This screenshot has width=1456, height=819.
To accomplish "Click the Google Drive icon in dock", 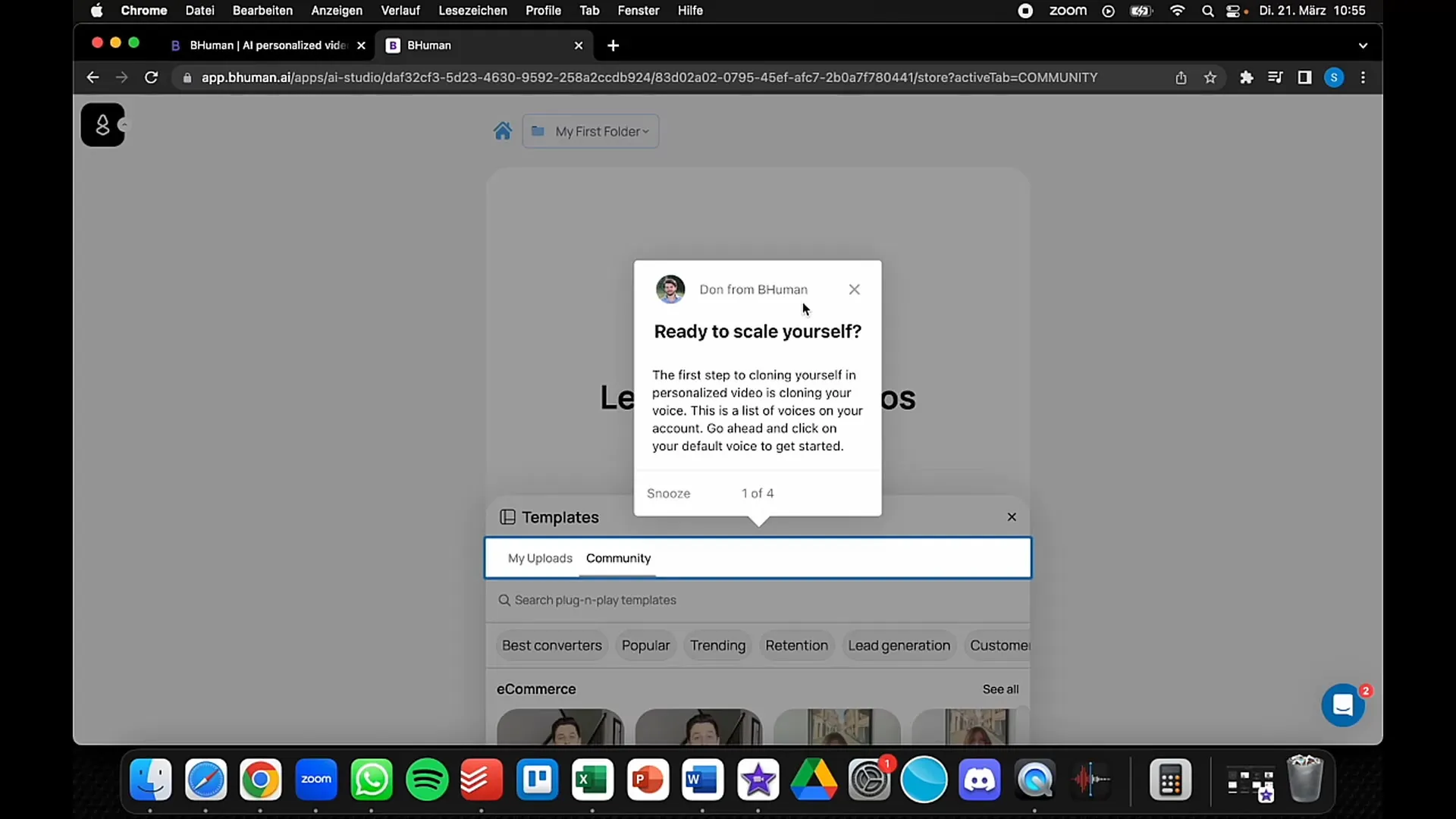I will point(813,780).
